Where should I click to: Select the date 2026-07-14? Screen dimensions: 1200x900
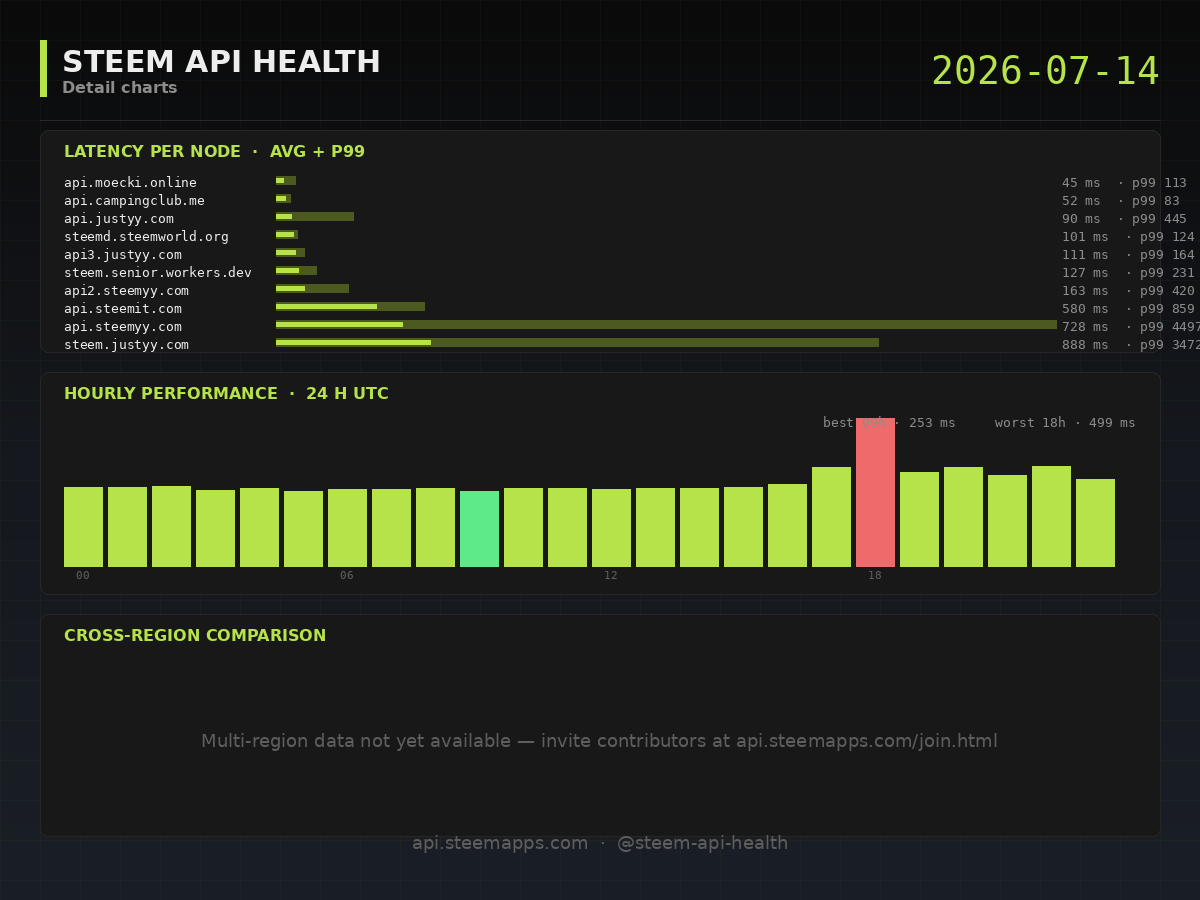(1045, 72)
